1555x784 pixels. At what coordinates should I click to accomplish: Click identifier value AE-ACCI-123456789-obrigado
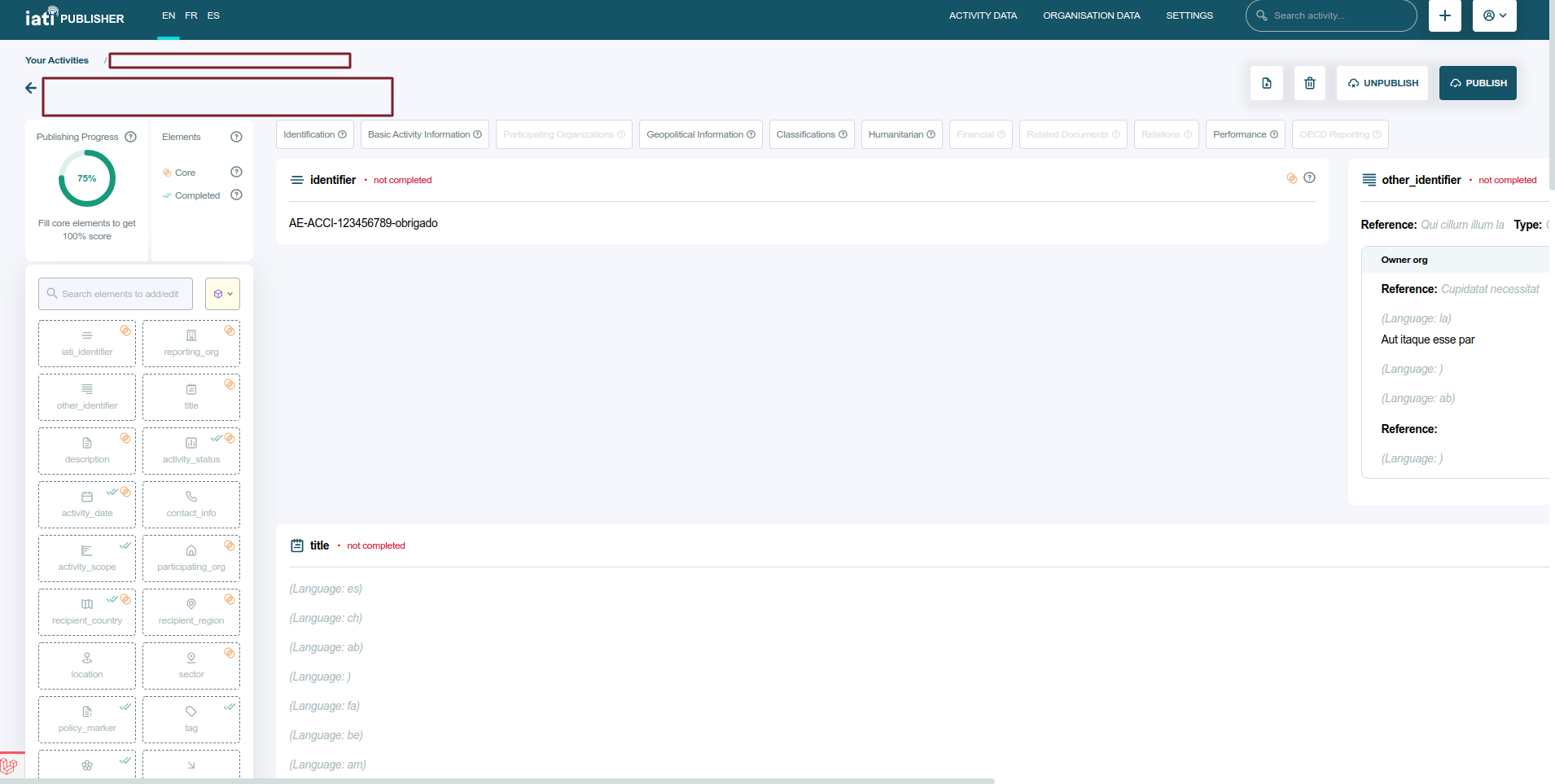[363, 223]
